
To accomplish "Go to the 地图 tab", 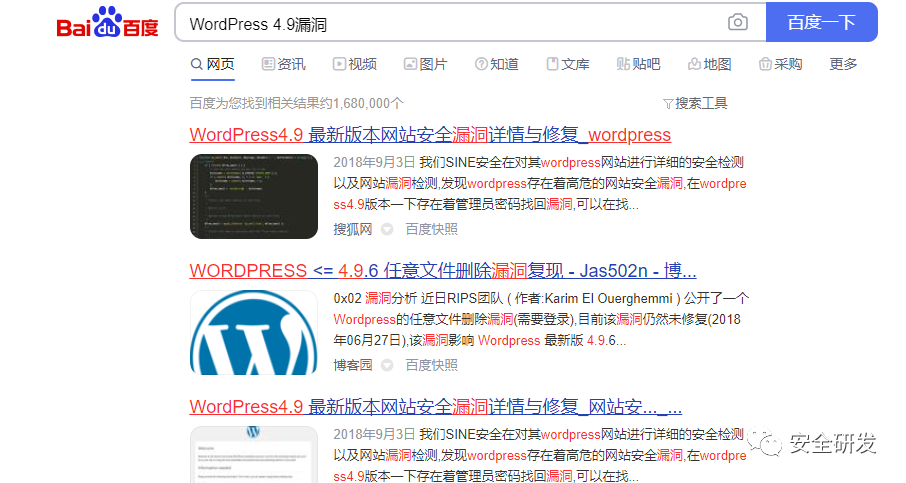I will click(x=710, y=64).
